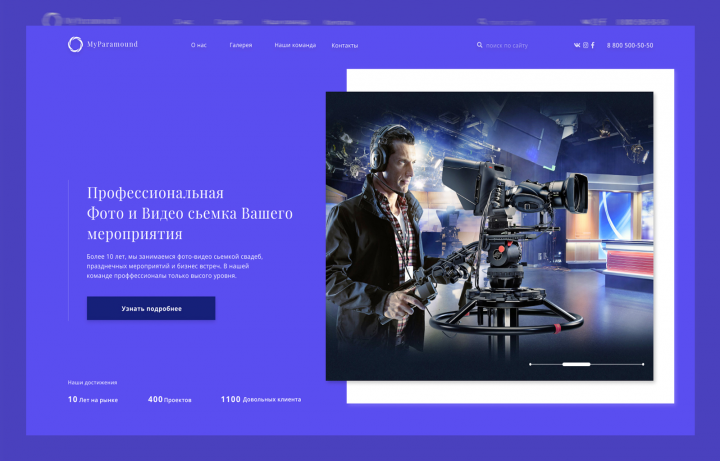Click the 10 Лет на рынке stat
Image resolution: width=720 pixels, height=461 pixels.
click(x=93, y=399)
